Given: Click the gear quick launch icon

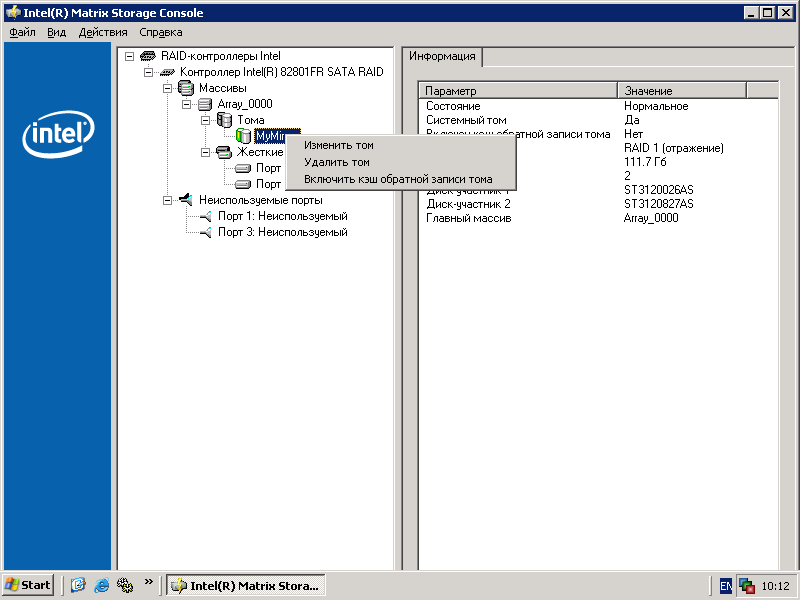Looking at the screenshot, I should (x=125, y=585).
